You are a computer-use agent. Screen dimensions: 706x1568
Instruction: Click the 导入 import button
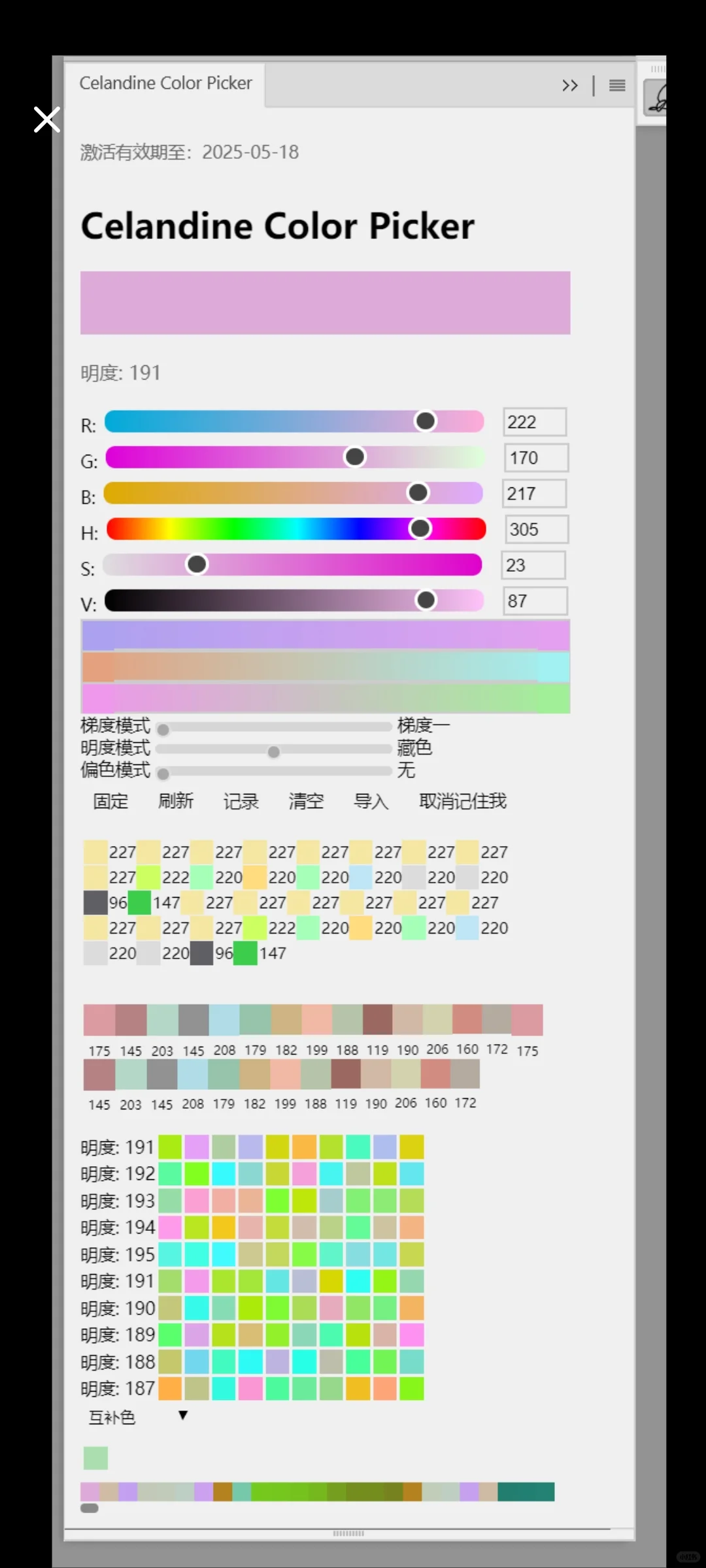pos(371,801)
